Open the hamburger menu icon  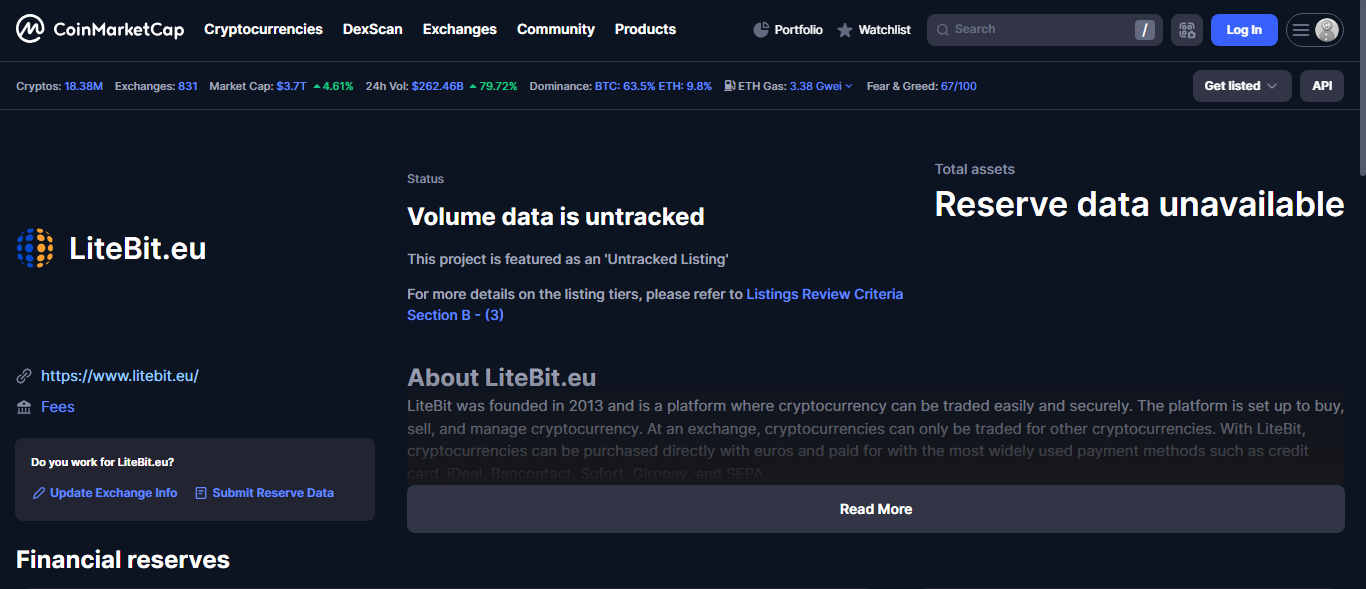click(1300, 30)
